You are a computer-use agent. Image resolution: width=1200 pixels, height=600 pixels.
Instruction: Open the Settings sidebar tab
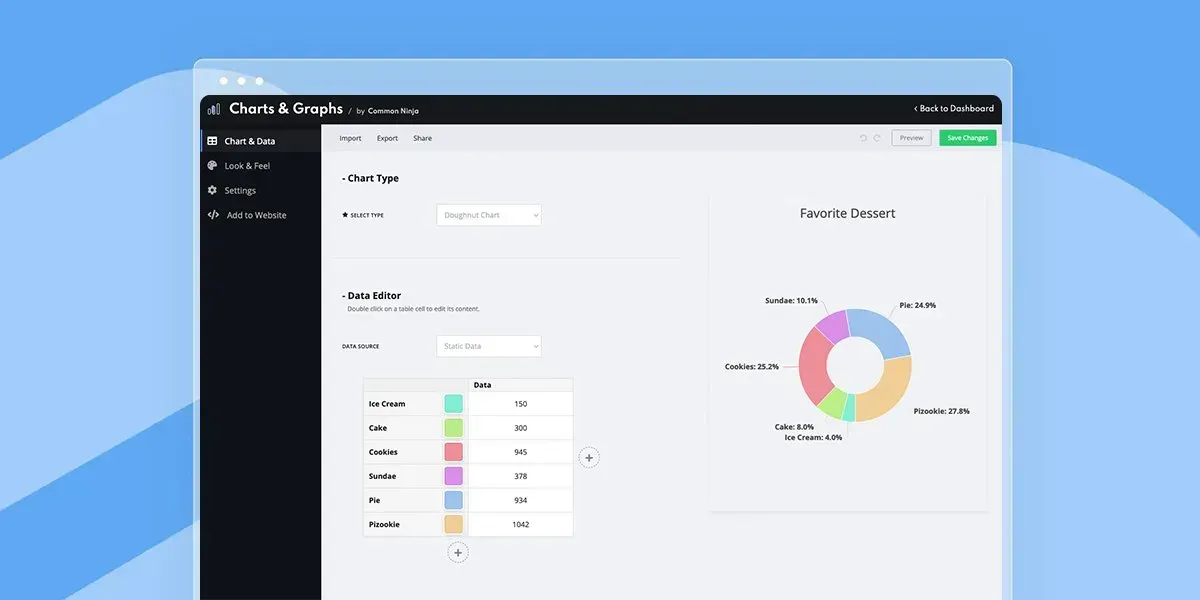point(261,190)
